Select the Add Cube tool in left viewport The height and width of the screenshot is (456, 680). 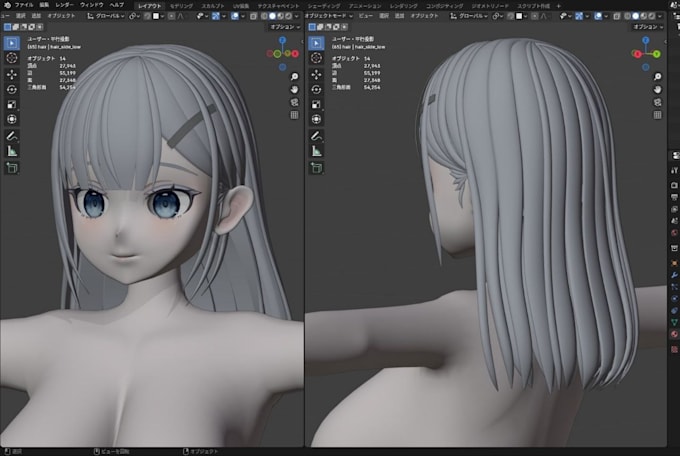tap(12, 168)
